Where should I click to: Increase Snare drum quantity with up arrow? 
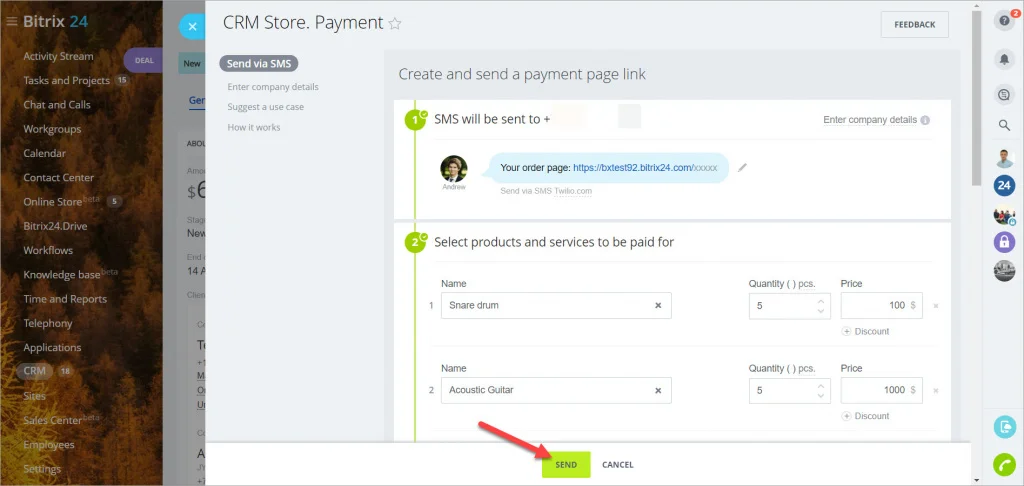821,300
